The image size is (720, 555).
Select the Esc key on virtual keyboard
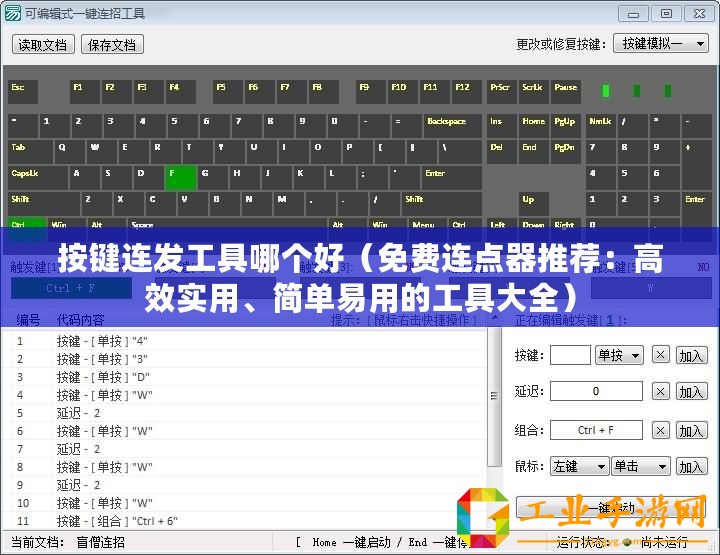click(23, 92)
